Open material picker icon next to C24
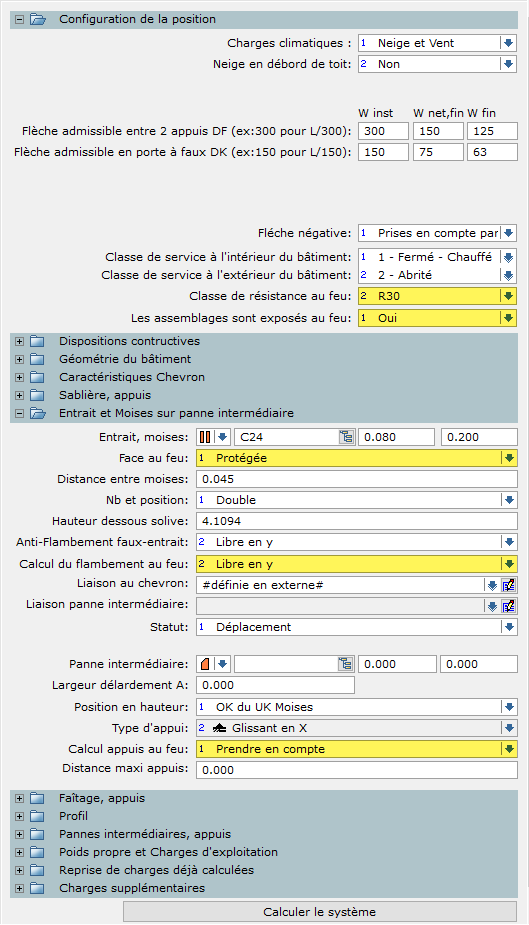Viewport: 529px width, 925px height. pyautogui.click(x=346, y=437)
